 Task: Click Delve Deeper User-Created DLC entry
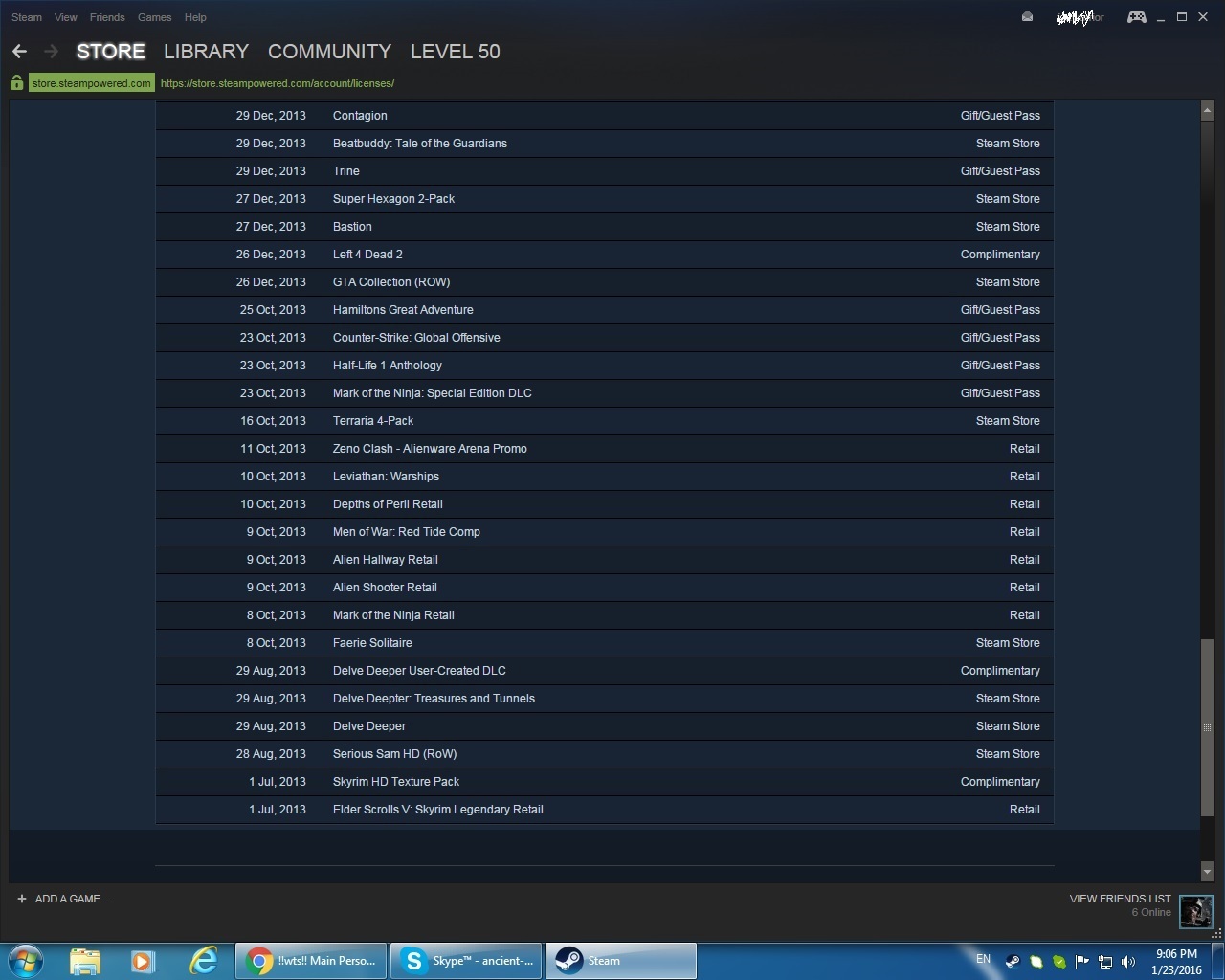(x=604, y=671)
